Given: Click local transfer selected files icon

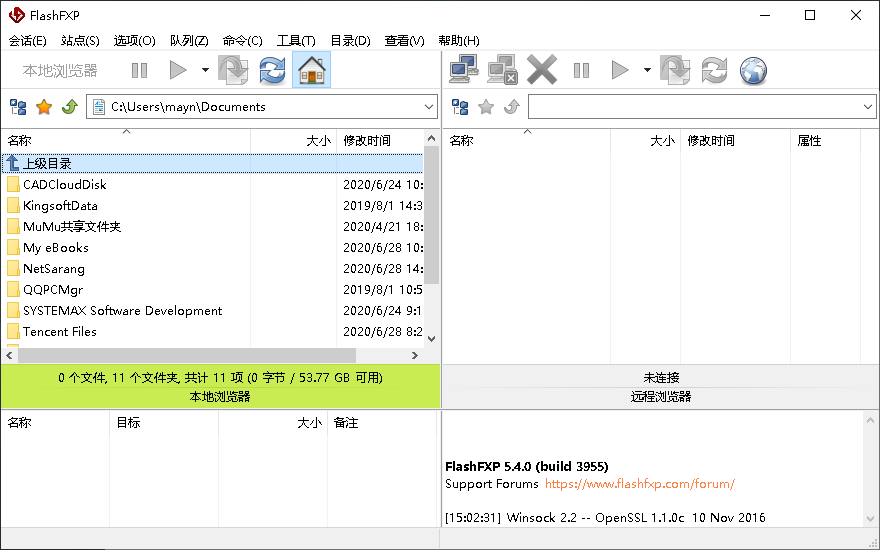Looking at the screenshot, I should 233,70.
